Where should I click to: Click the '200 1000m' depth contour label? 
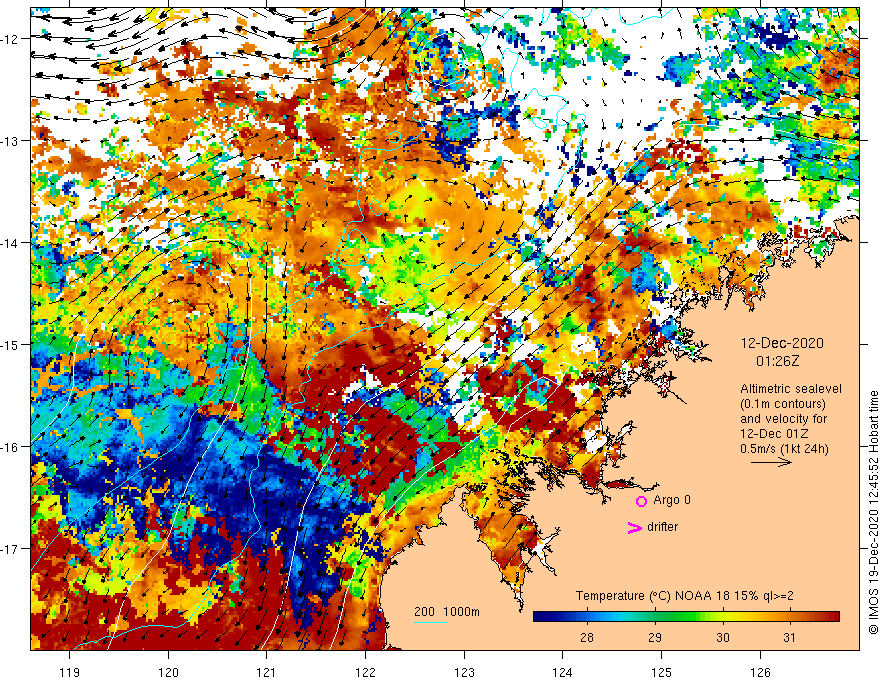pos(447,612)
